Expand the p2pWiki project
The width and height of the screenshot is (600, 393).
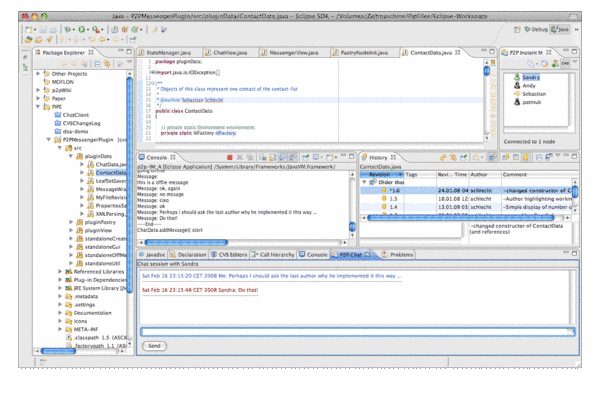click(x=38, y=90)
